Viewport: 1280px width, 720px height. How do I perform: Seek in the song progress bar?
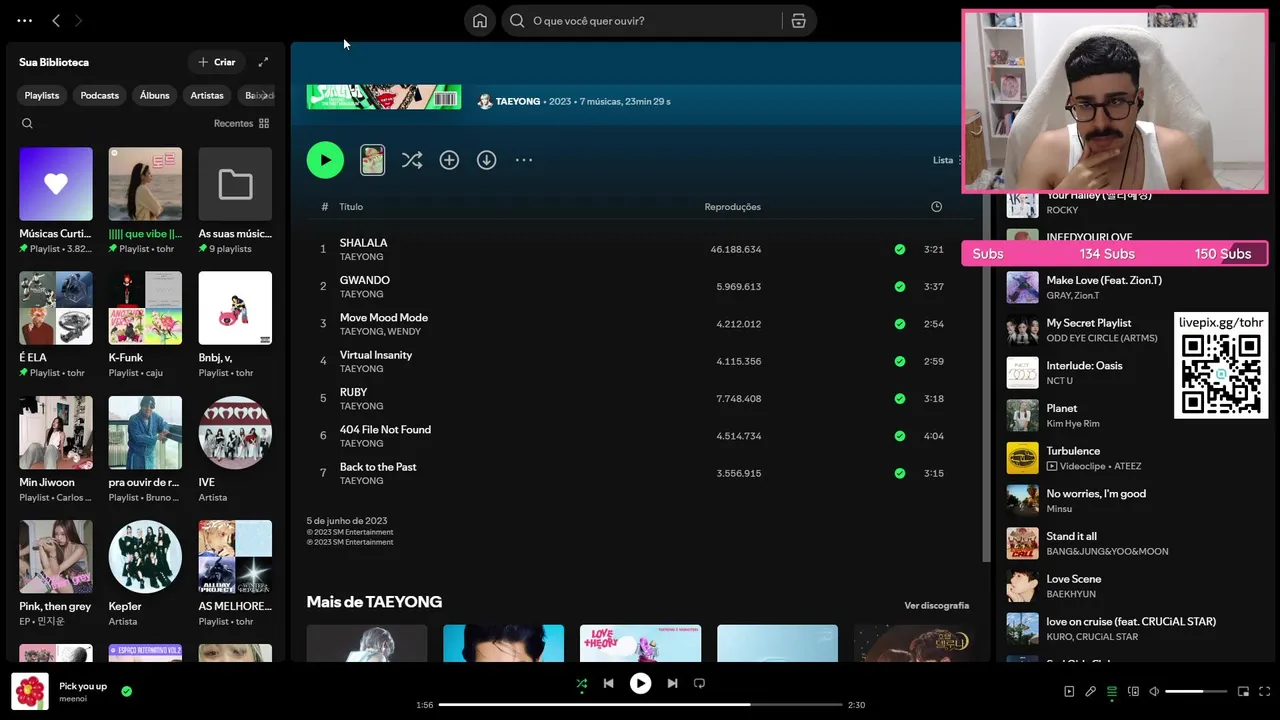640,705
